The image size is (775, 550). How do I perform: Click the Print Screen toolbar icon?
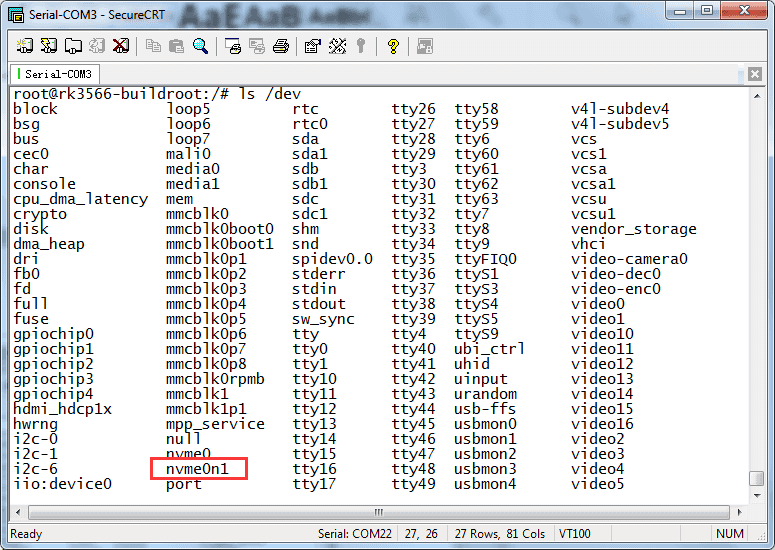(233, 46)
